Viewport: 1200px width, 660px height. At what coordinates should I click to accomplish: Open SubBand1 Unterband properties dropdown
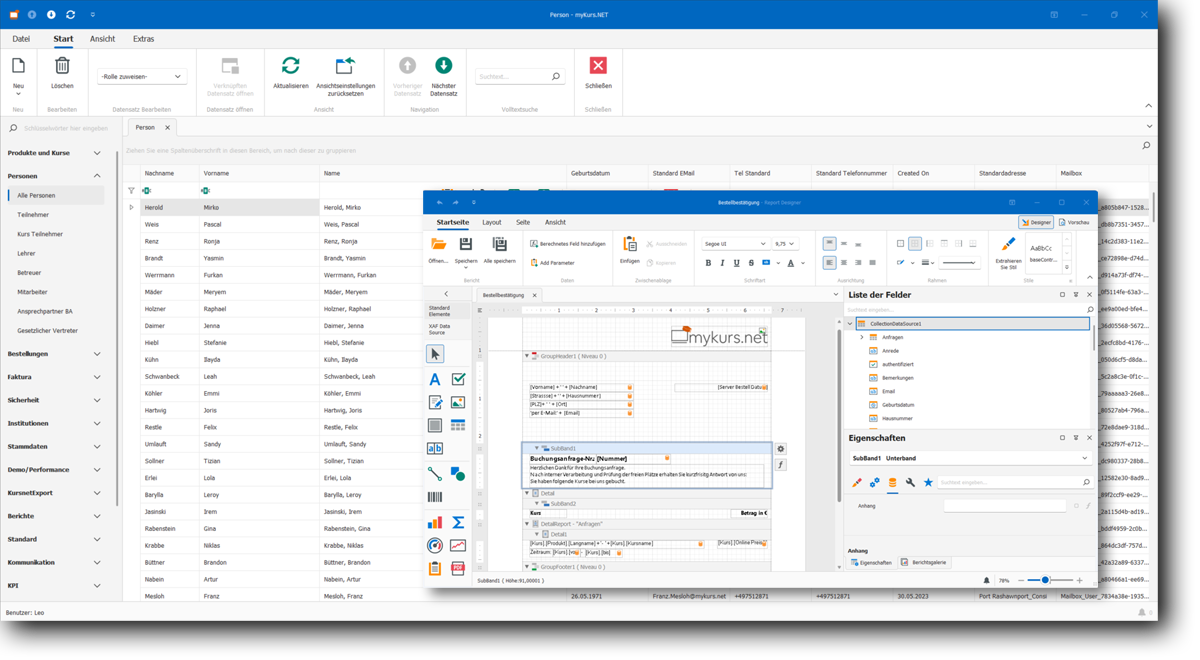click(970, 458)
